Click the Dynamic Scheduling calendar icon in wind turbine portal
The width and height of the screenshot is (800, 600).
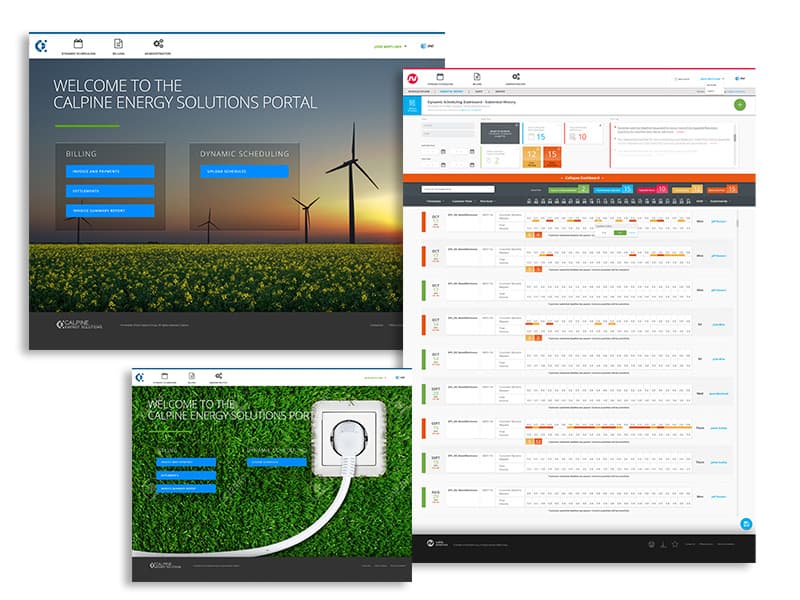(x=76, y=44)
